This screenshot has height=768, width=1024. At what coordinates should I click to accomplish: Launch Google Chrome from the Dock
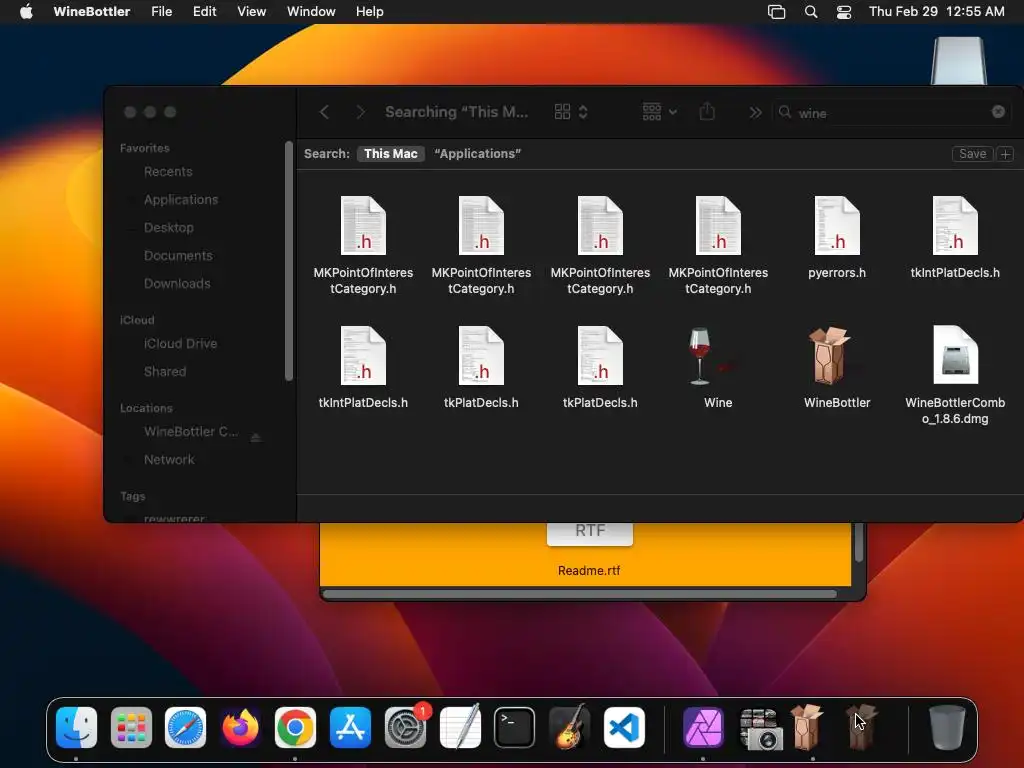(295, 727)
